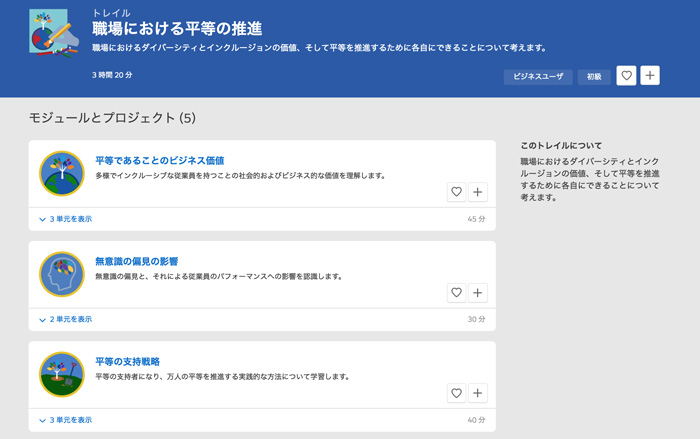Favorite the trail with the header heart icon
Viewport: 700px width, 439px height.
coord(626,75)
